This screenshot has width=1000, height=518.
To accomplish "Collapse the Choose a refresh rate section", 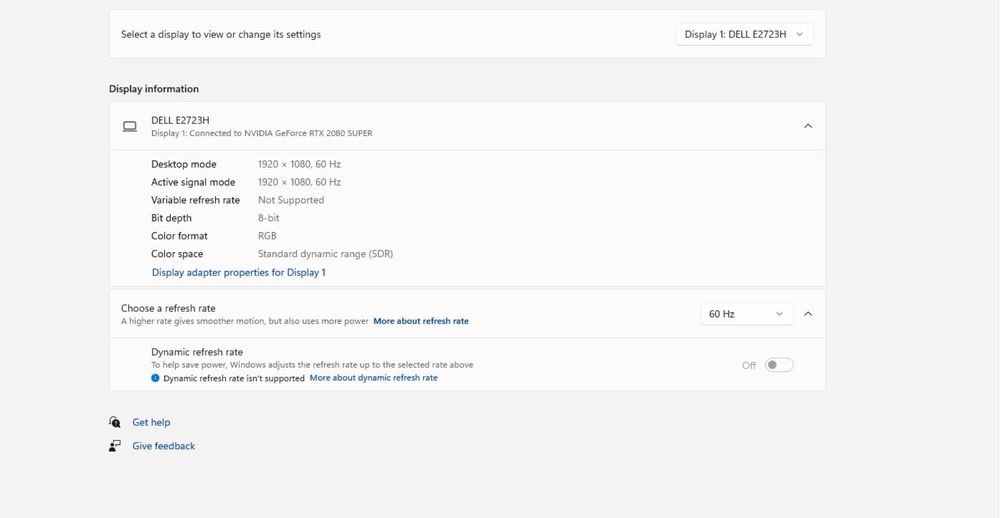I will (x=808, y=314).
